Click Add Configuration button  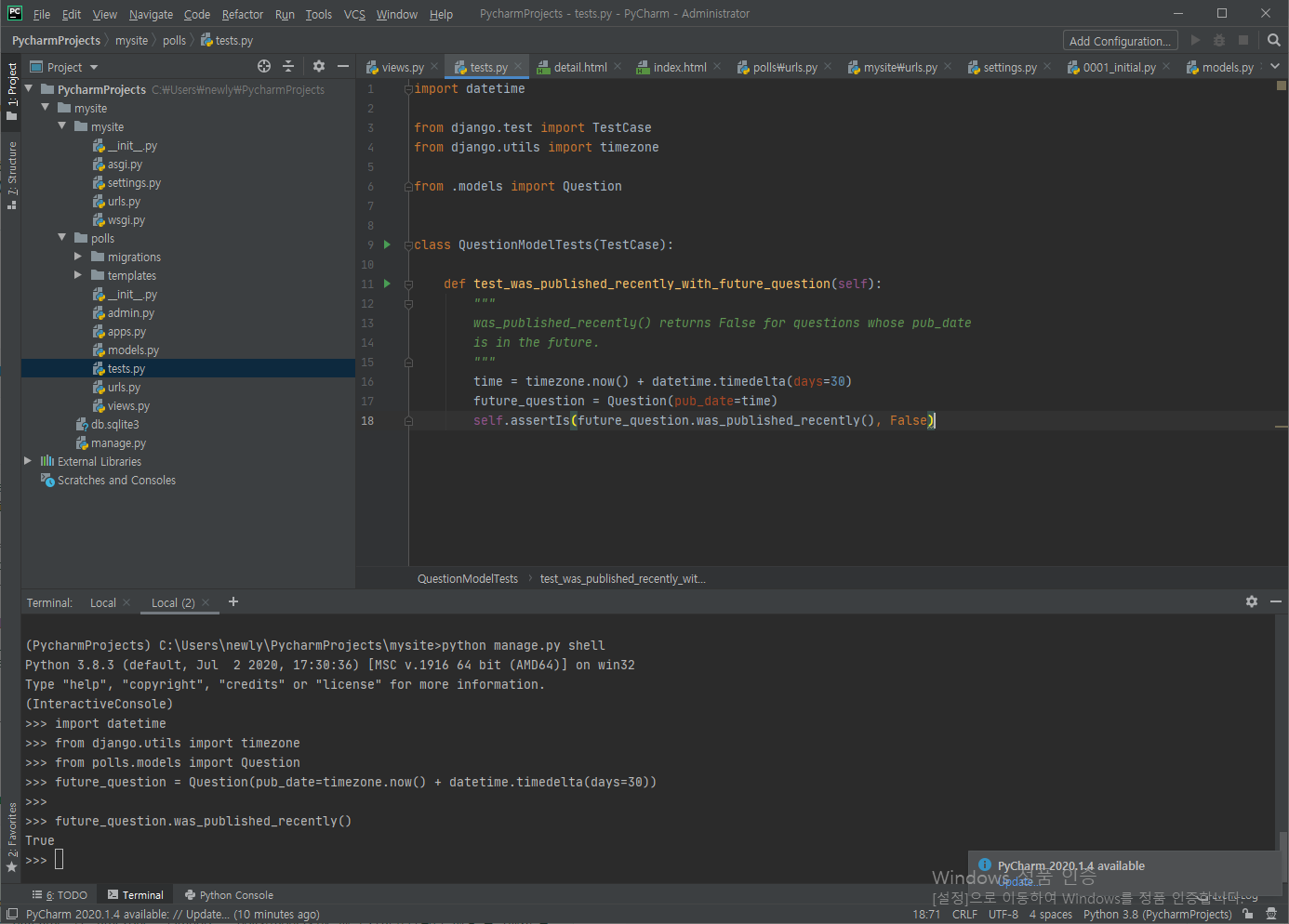pos(1121,41)
